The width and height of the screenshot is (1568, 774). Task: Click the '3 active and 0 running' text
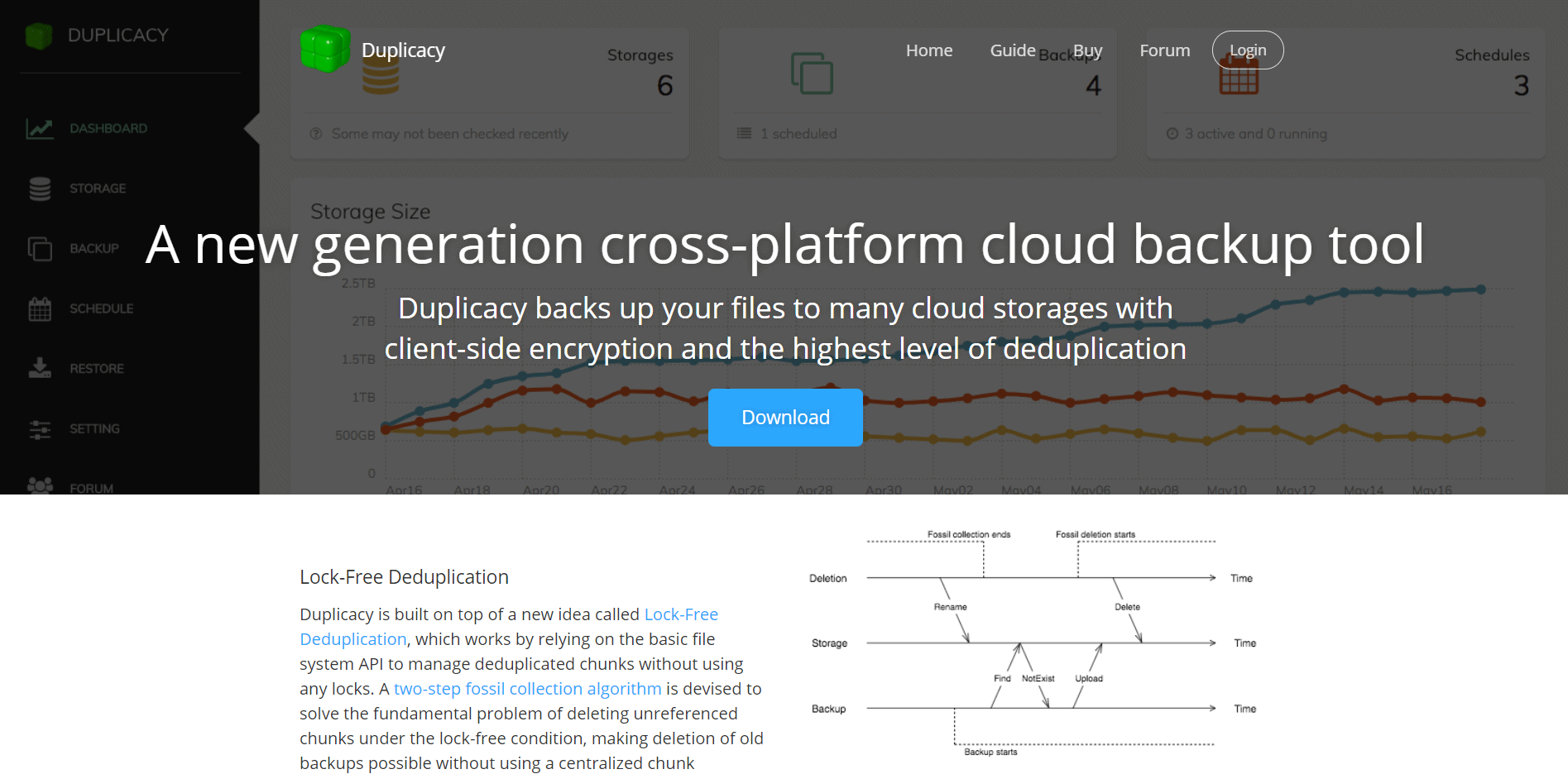pyautogui.click(x=1255, y=133)
